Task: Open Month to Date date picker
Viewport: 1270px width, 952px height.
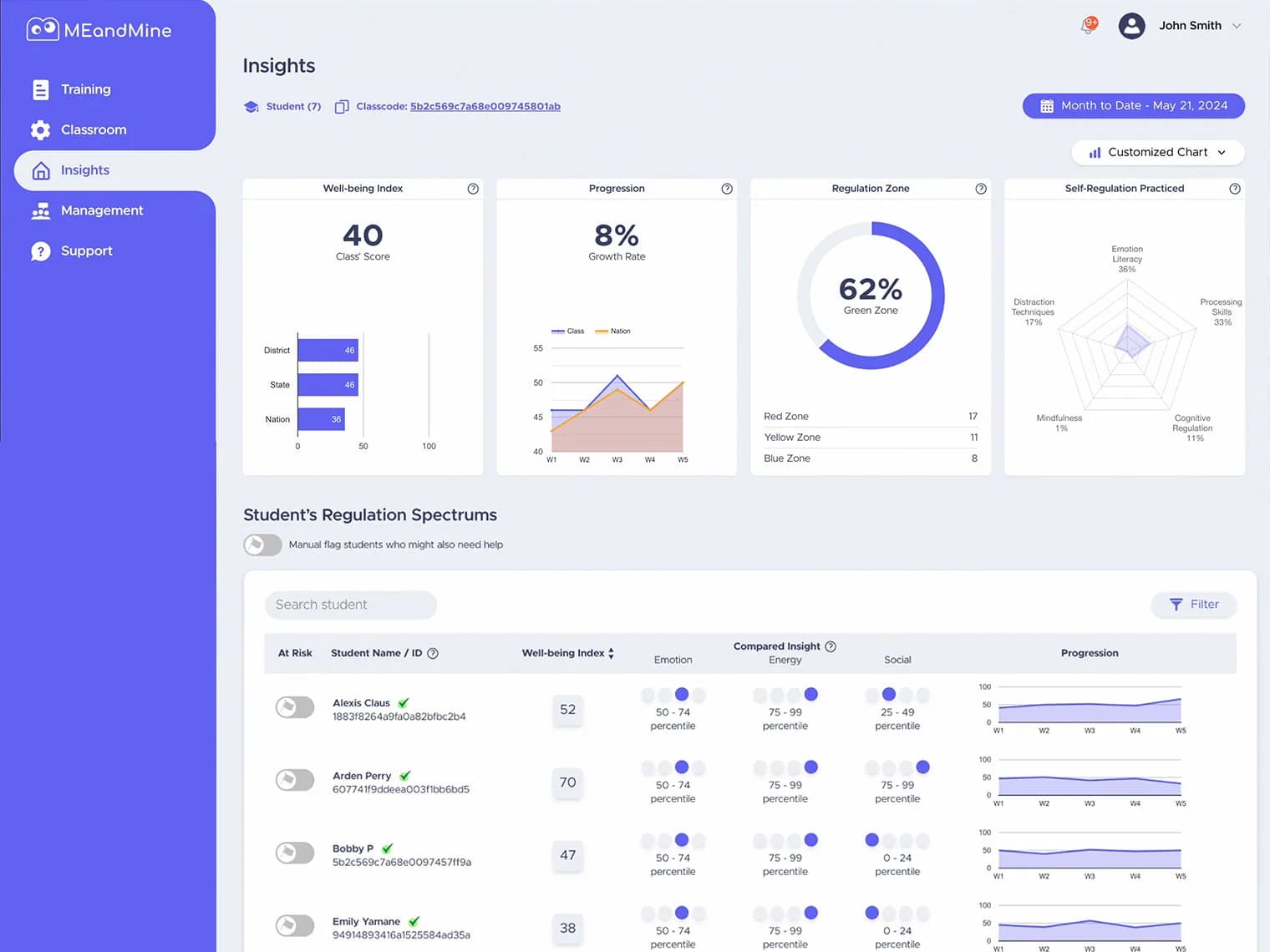Action: point(1134,106)
